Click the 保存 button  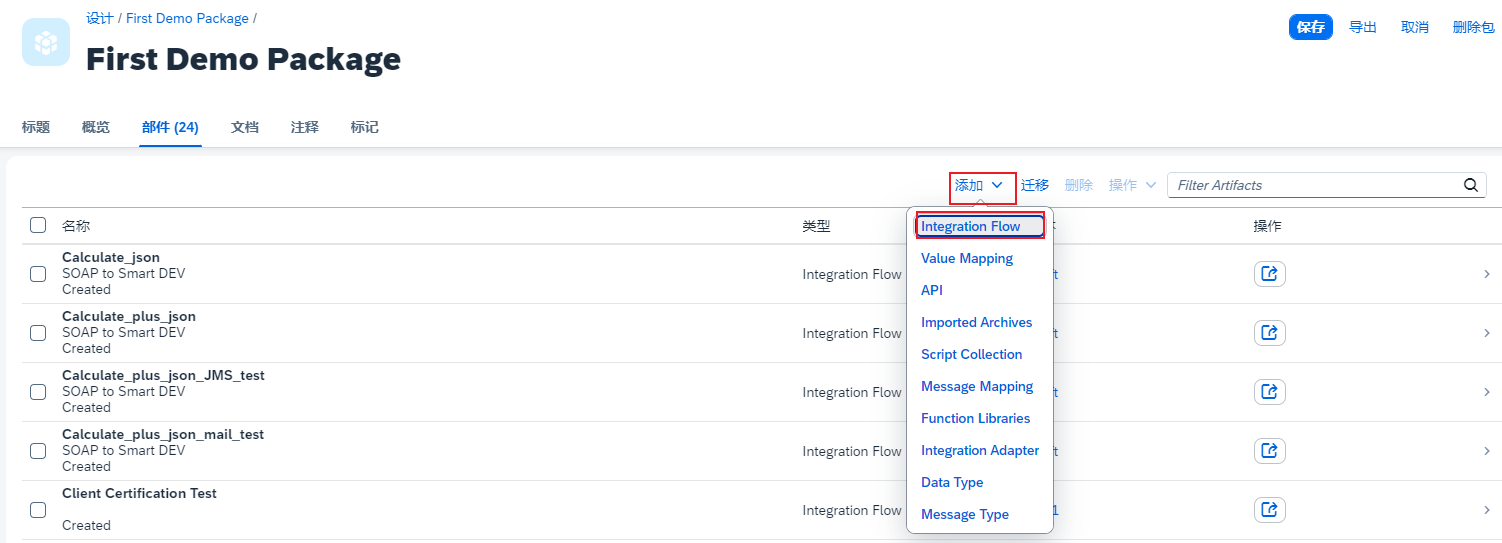click(1311, 27)
